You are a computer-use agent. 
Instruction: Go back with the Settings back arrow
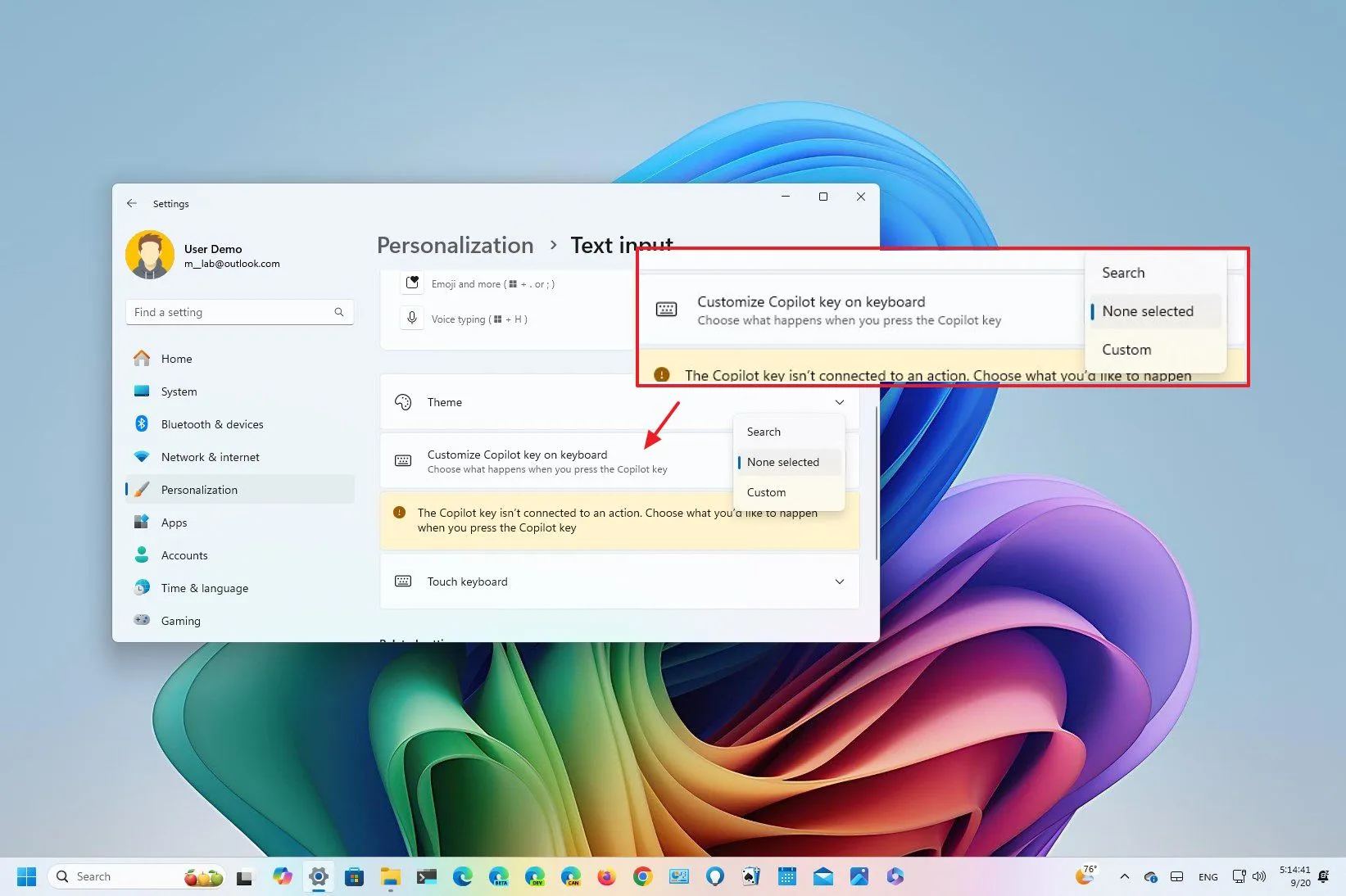pyautogui.click(x=132, y=203)
